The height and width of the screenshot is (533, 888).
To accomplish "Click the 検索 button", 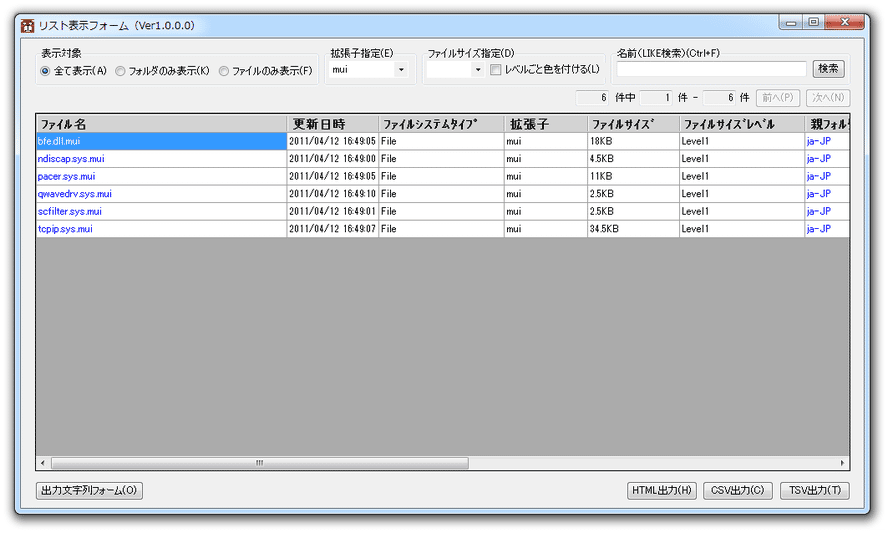I will [x=828, y=69].
